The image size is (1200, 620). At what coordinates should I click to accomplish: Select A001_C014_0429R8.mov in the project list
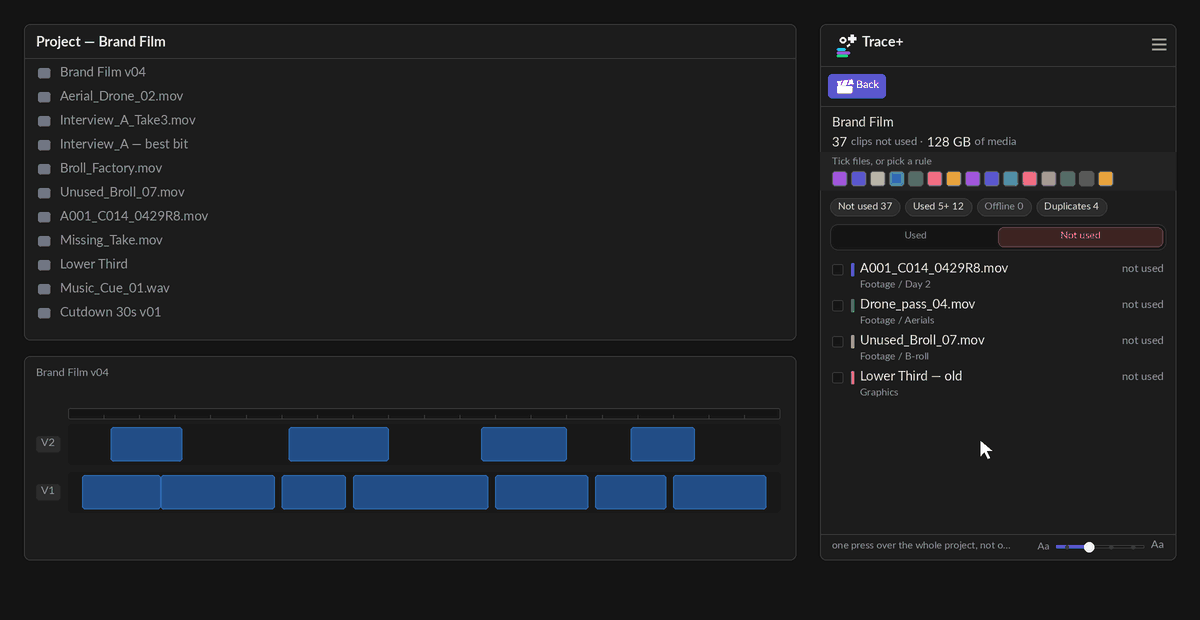(134, 216)
